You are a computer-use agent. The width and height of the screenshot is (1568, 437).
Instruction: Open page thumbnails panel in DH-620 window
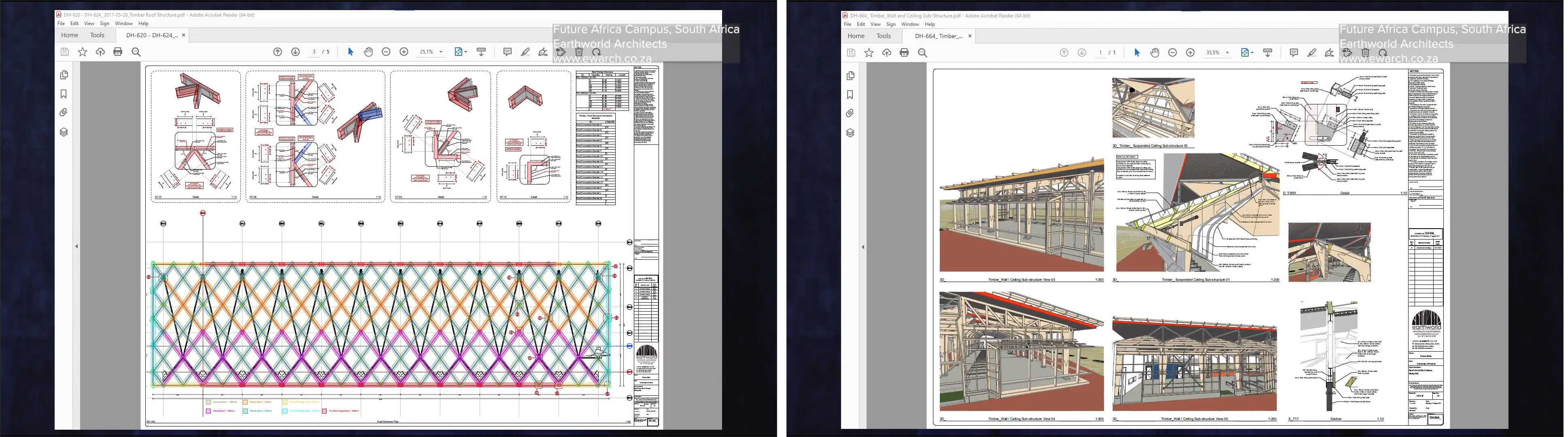tap(64, 75)
